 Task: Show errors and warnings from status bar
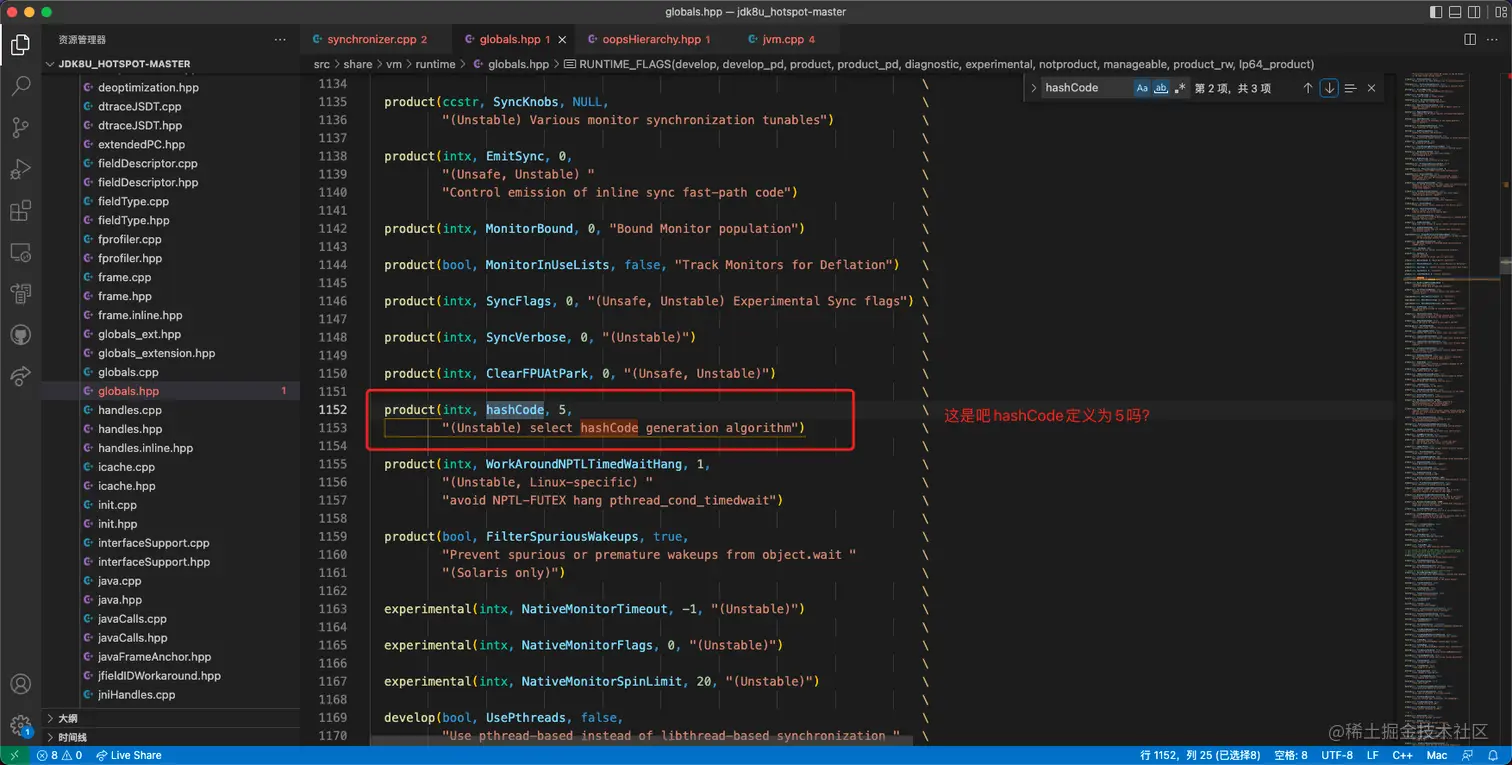(60, 755)
